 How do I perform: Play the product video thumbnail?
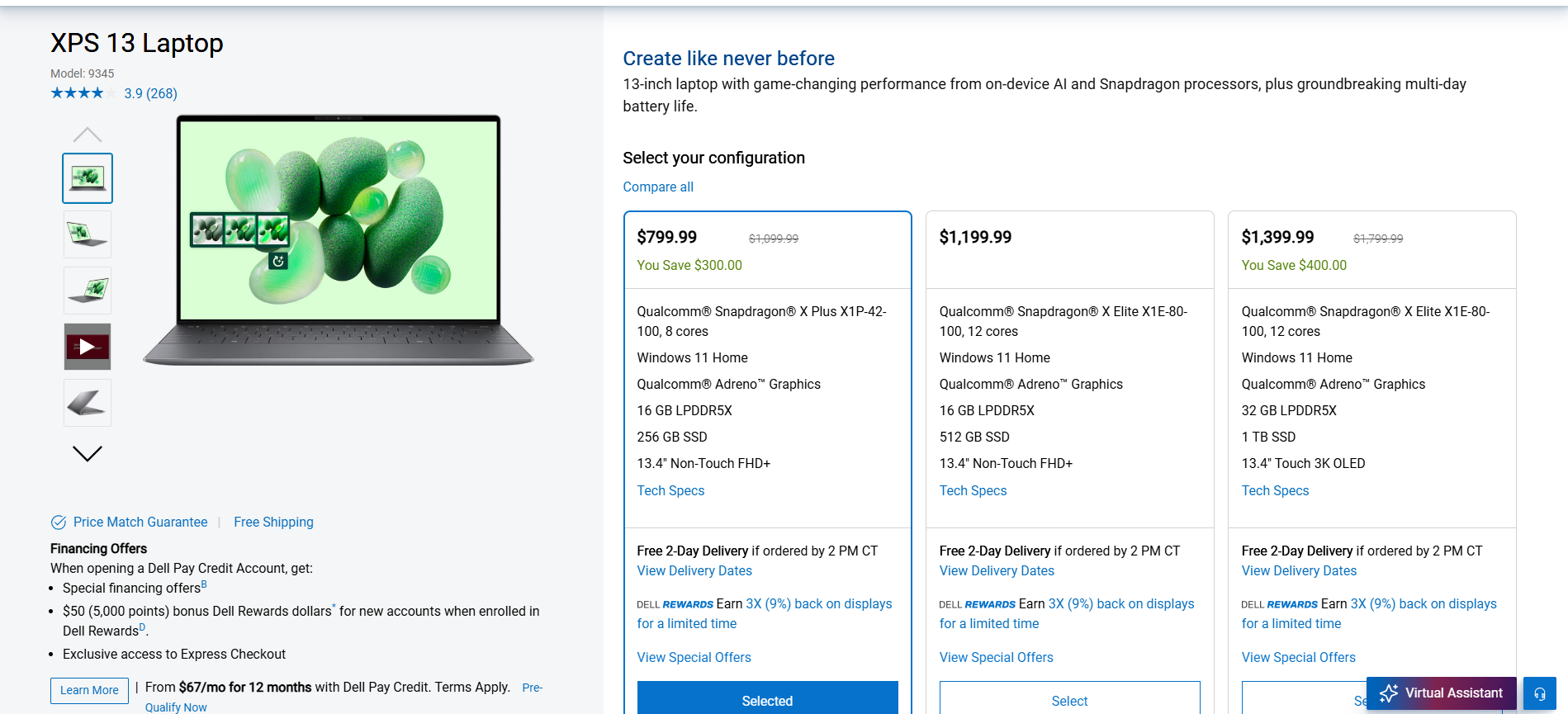88,347
